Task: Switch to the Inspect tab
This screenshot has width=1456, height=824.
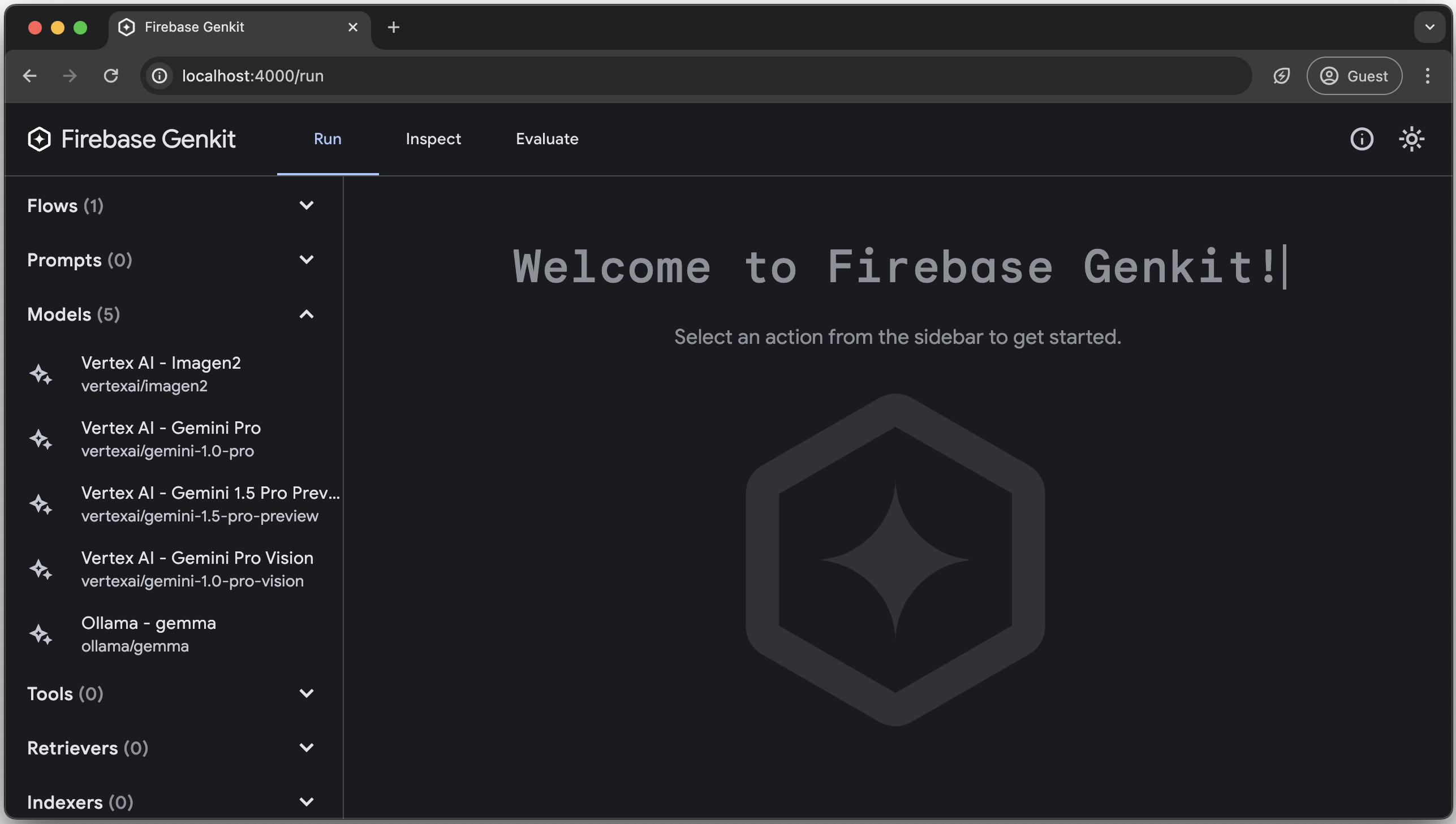Action: 433,139
